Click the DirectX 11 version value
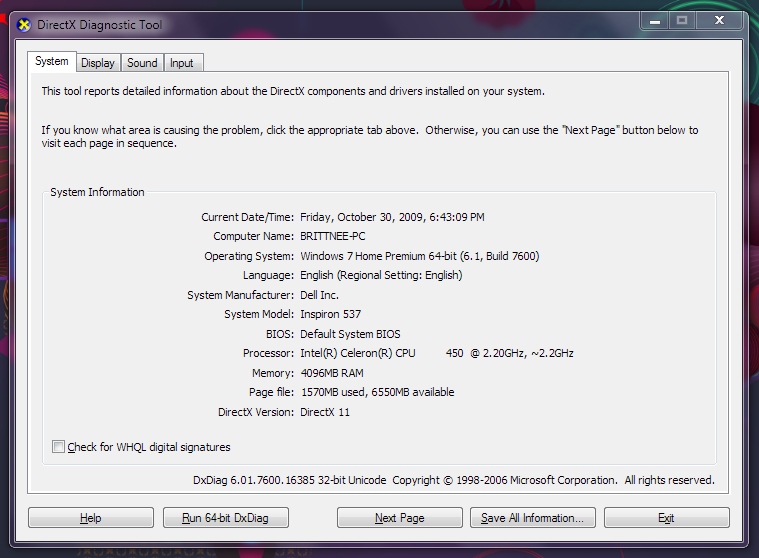The width and height of the screenshot is (759, 558). (x=325, y=412)
